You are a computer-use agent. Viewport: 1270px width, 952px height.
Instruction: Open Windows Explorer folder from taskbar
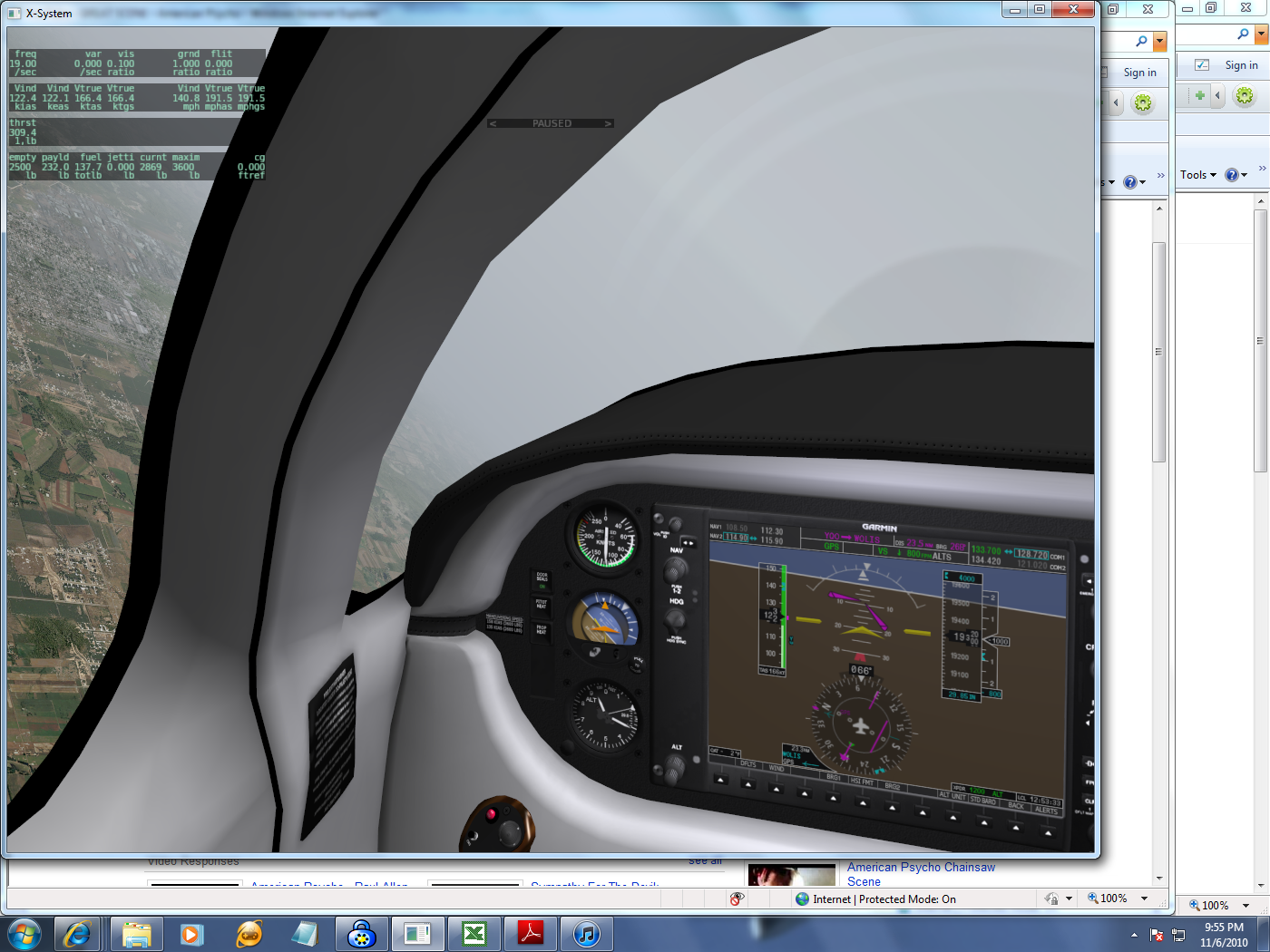click(137, 934)
